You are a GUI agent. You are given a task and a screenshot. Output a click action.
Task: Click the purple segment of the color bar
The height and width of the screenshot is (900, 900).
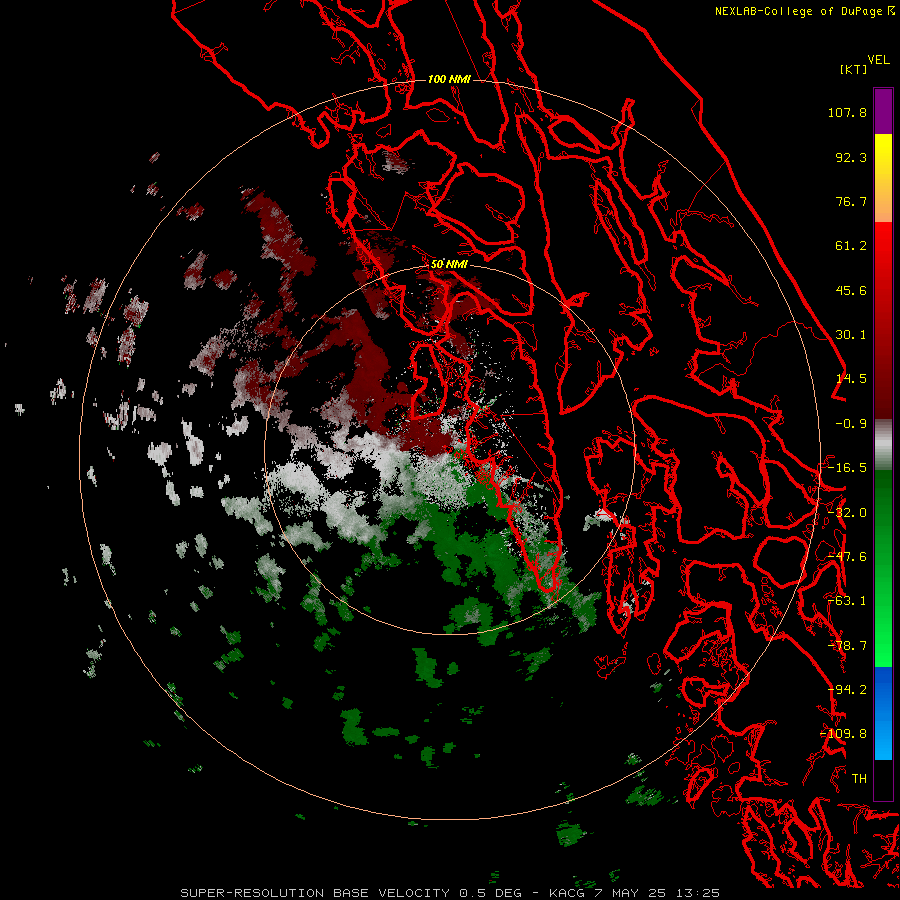click(x=883, y=111)
